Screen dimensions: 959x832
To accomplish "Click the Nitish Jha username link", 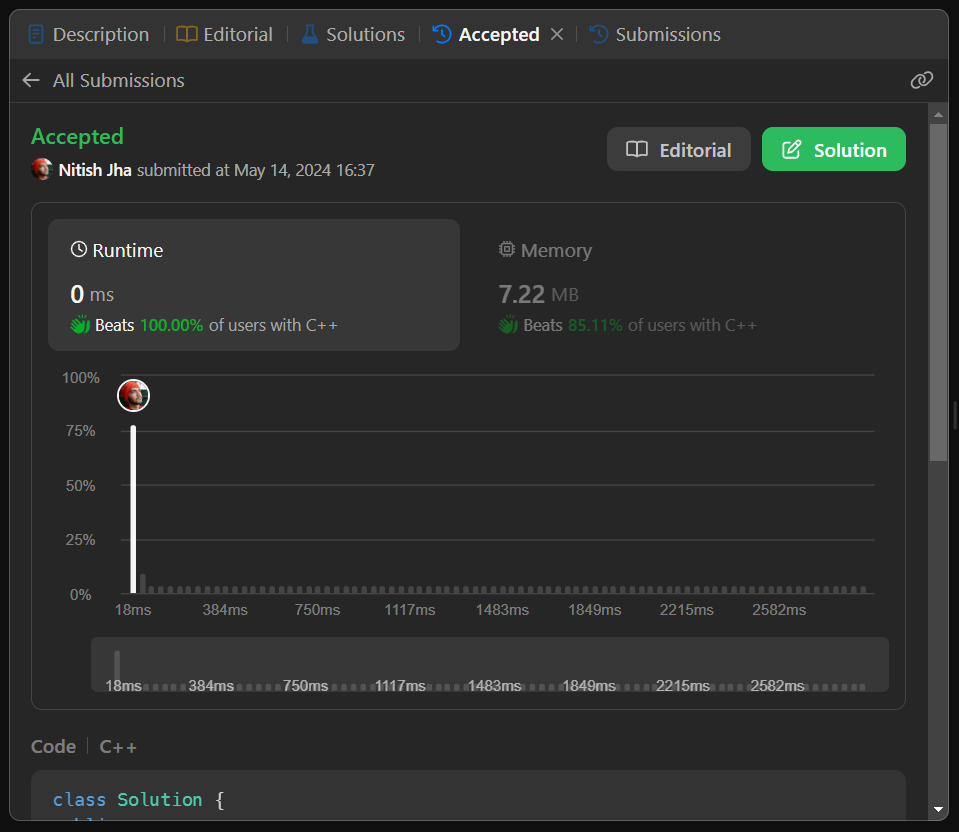I will [95, 170].
